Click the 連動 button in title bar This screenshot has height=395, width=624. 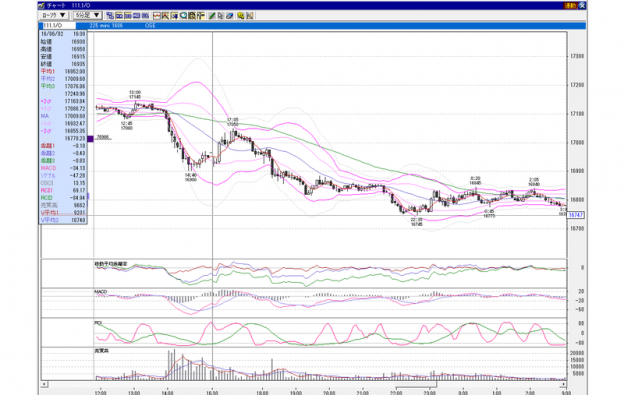[x=570, y=5]
